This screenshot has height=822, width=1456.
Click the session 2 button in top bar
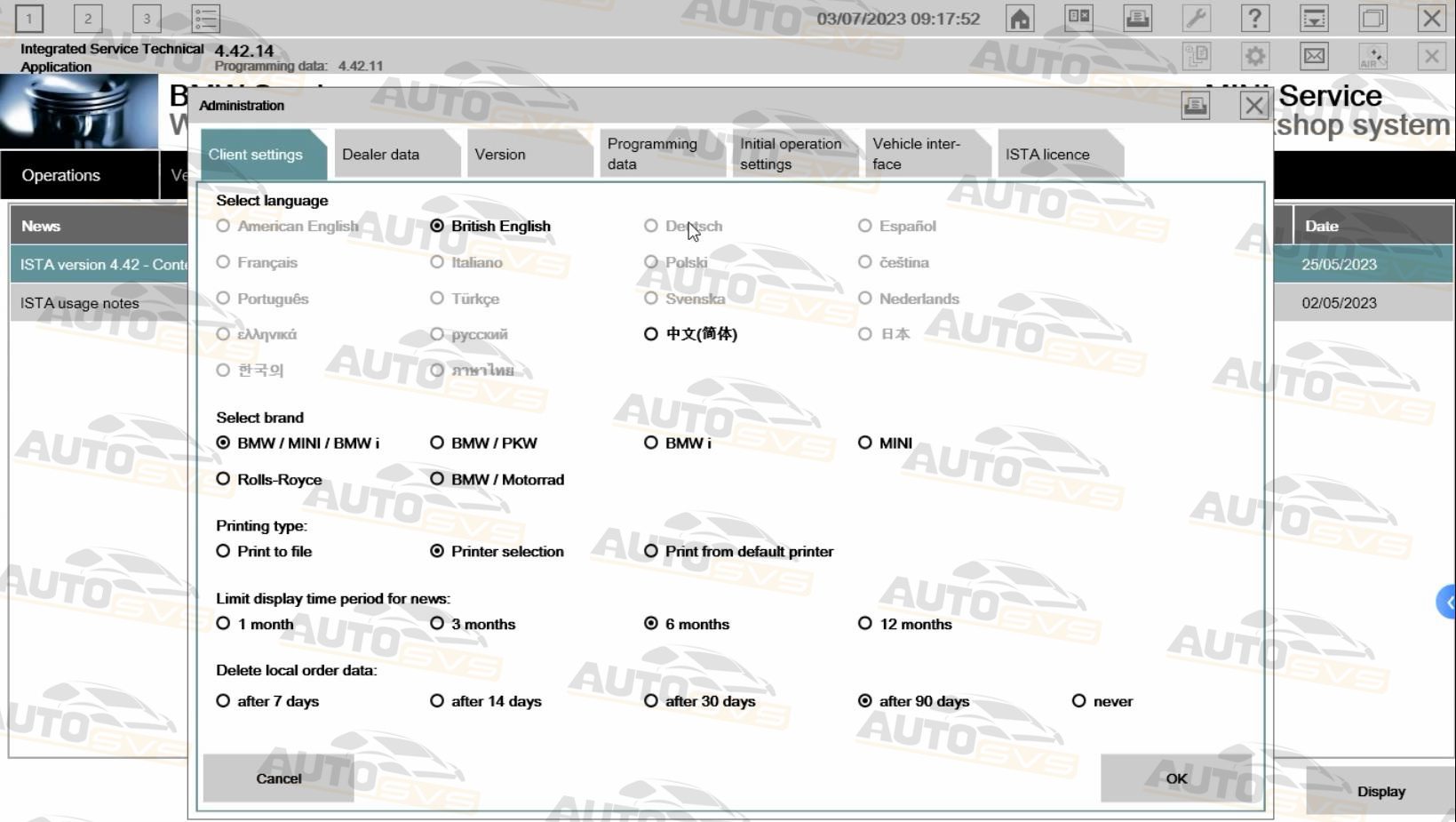click(87, 18)
